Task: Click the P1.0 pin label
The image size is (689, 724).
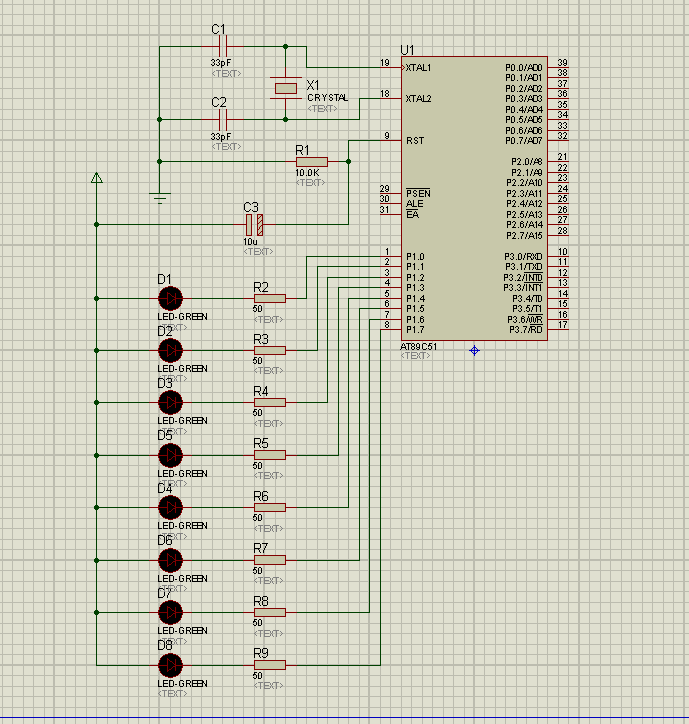Action: (415, 257)
